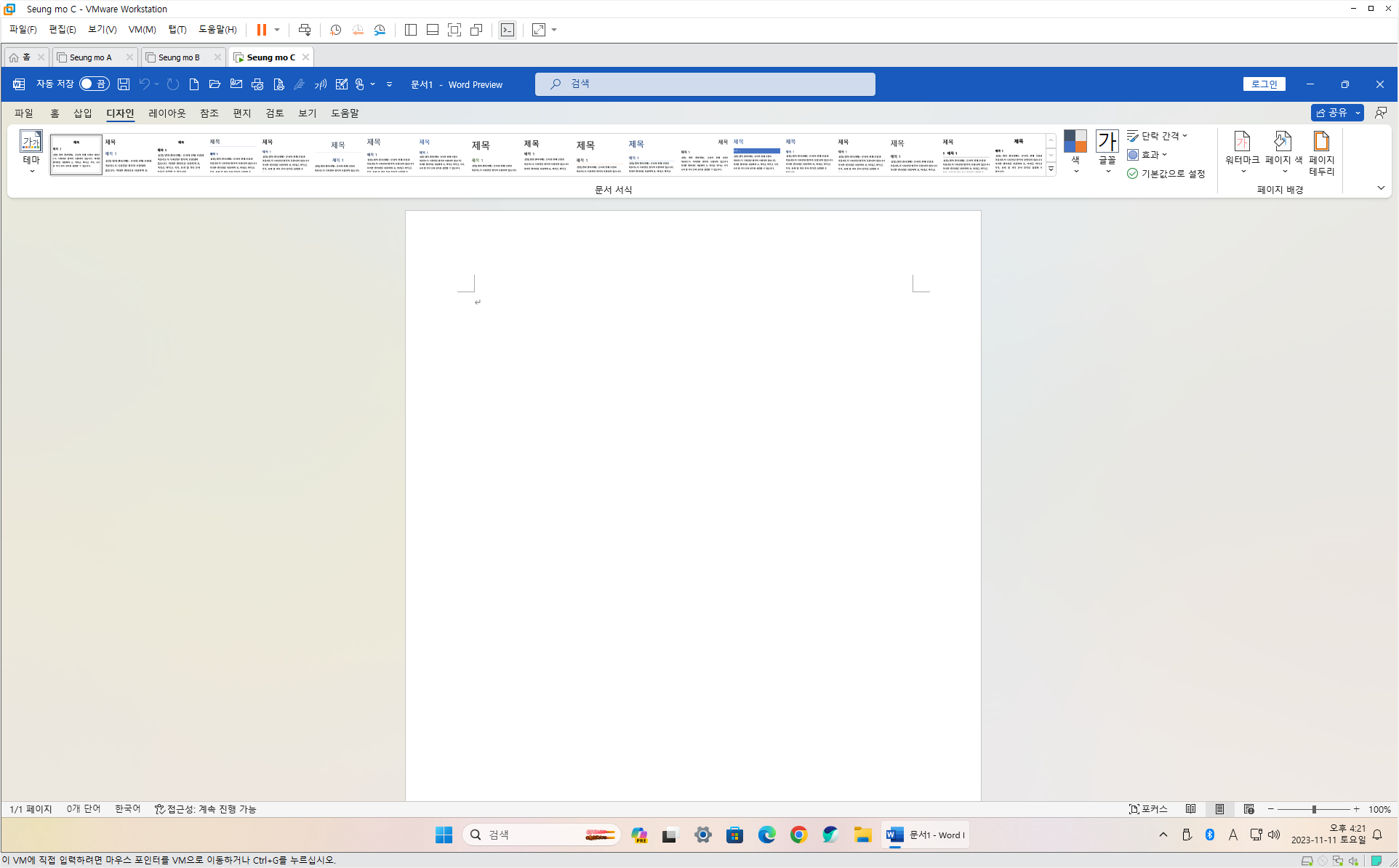Expand Paragraph Spacing (단락 간격) dropdown
Viewport: 1399px width, 868px height.
pyautogui.click(x=1158, y=136)
